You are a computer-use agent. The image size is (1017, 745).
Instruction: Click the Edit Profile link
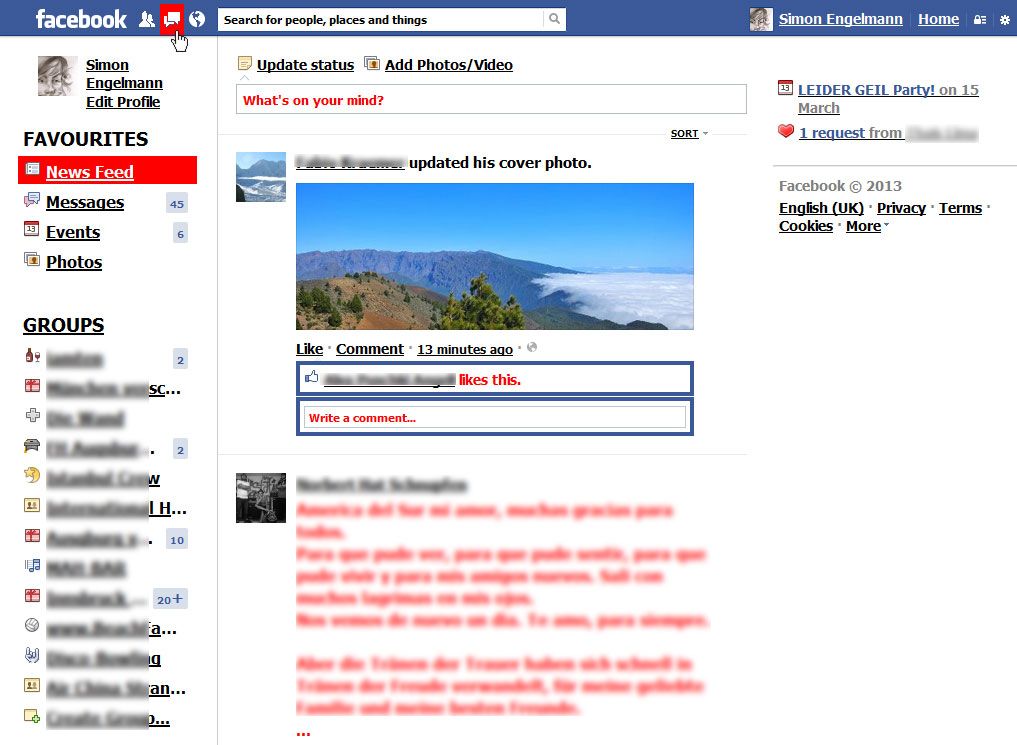123,101
